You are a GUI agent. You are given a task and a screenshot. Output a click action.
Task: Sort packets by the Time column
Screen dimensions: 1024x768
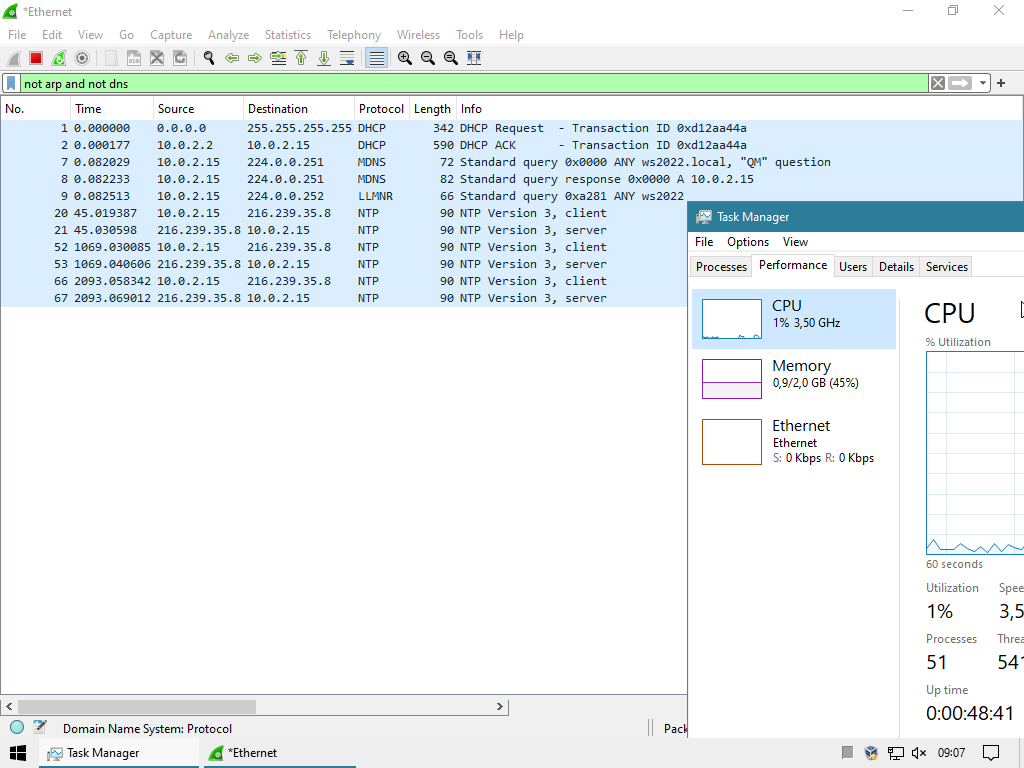point(112,109)
